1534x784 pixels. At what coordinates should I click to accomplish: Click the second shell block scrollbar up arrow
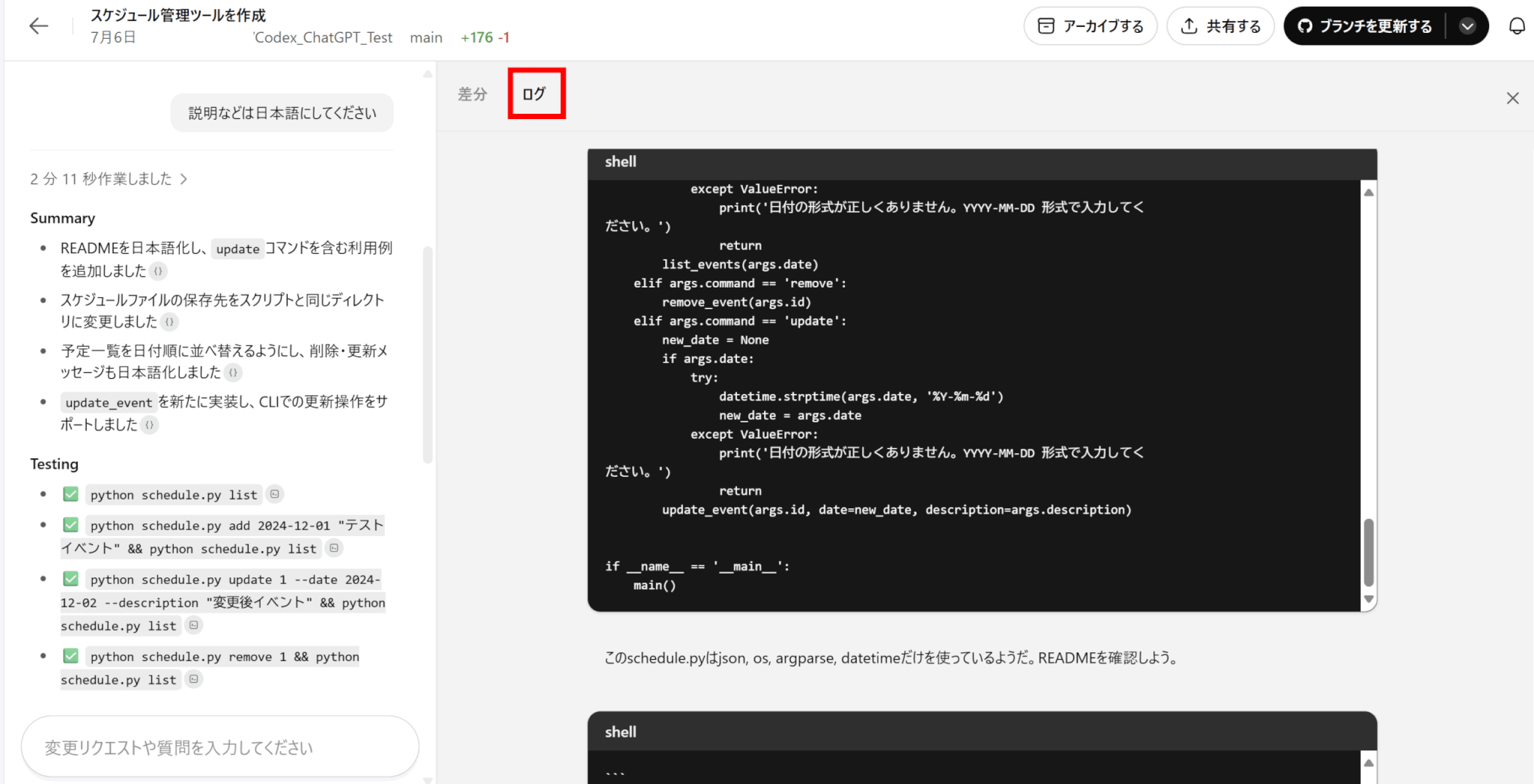tap(1368, 763)
